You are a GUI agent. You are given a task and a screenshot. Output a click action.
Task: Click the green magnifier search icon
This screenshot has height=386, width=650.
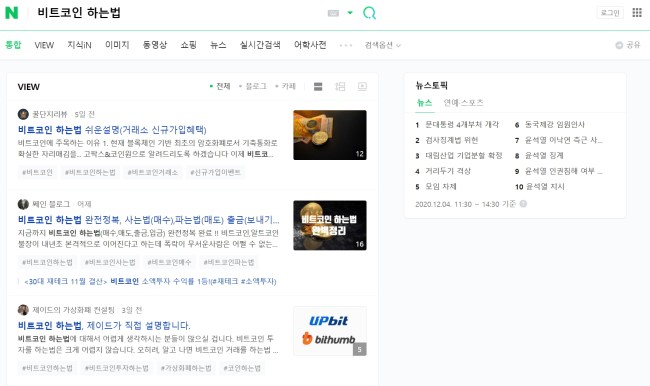[x=369, y=13]
